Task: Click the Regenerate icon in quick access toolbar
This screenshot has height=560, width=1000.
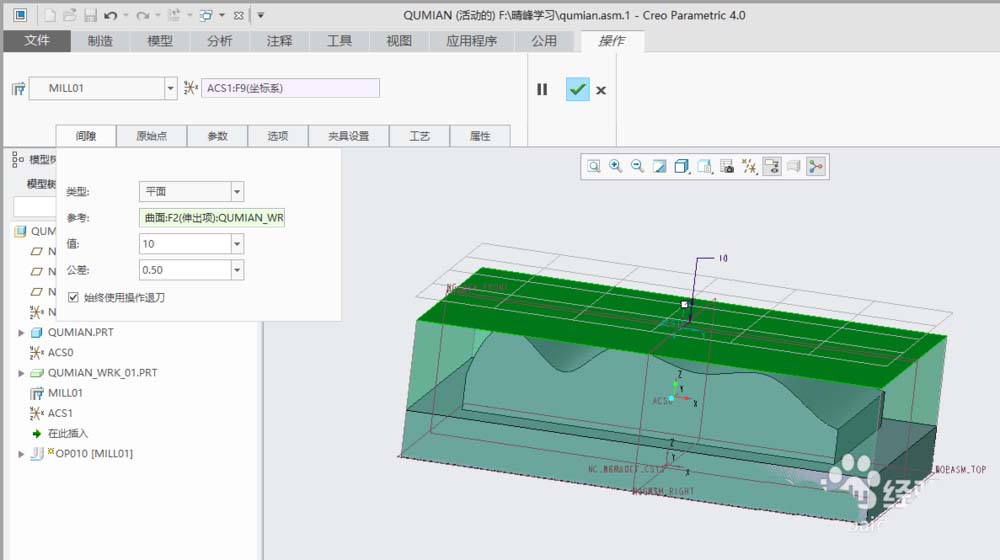Action: pos(173,15)
